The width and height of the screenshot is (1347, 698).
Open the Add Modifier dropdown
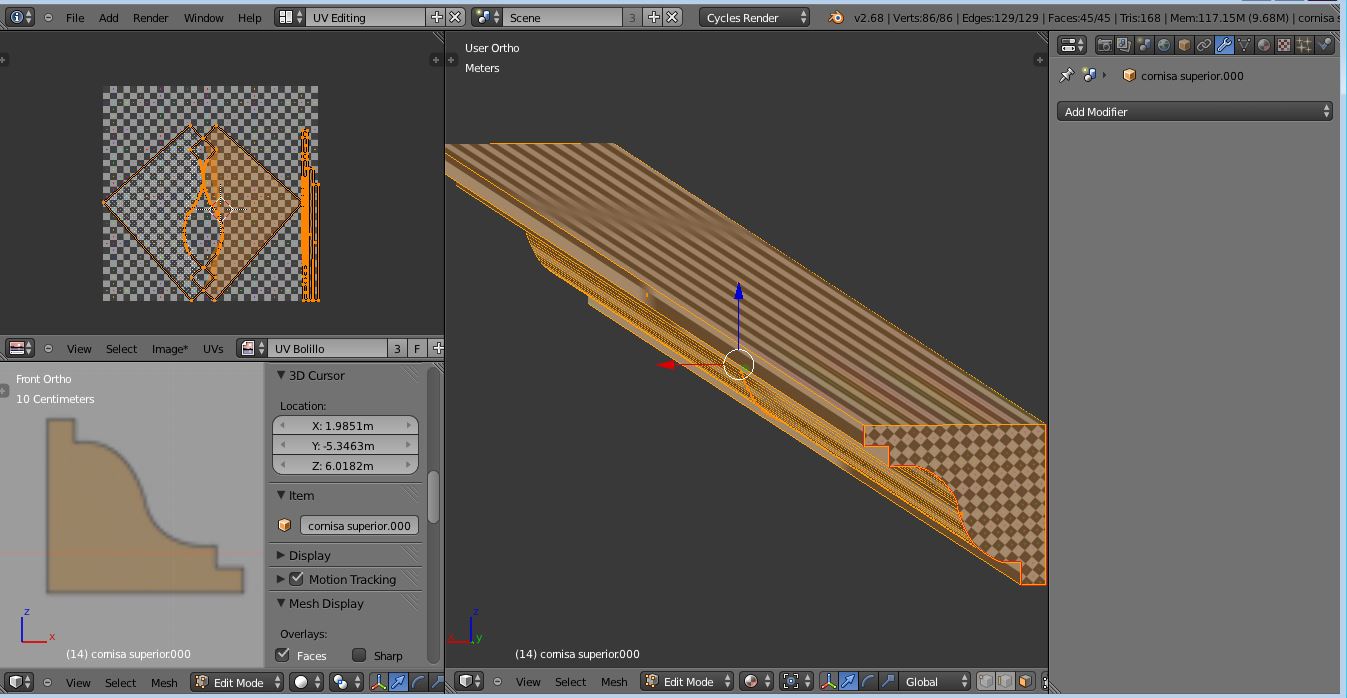pyautogui.click(x=1194, y=112)
